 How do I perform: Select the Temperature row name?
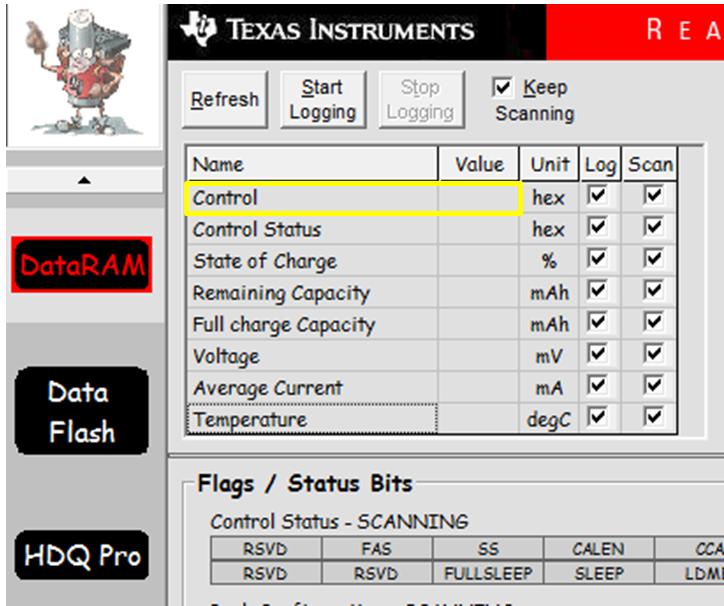click(x=312, y=419)
